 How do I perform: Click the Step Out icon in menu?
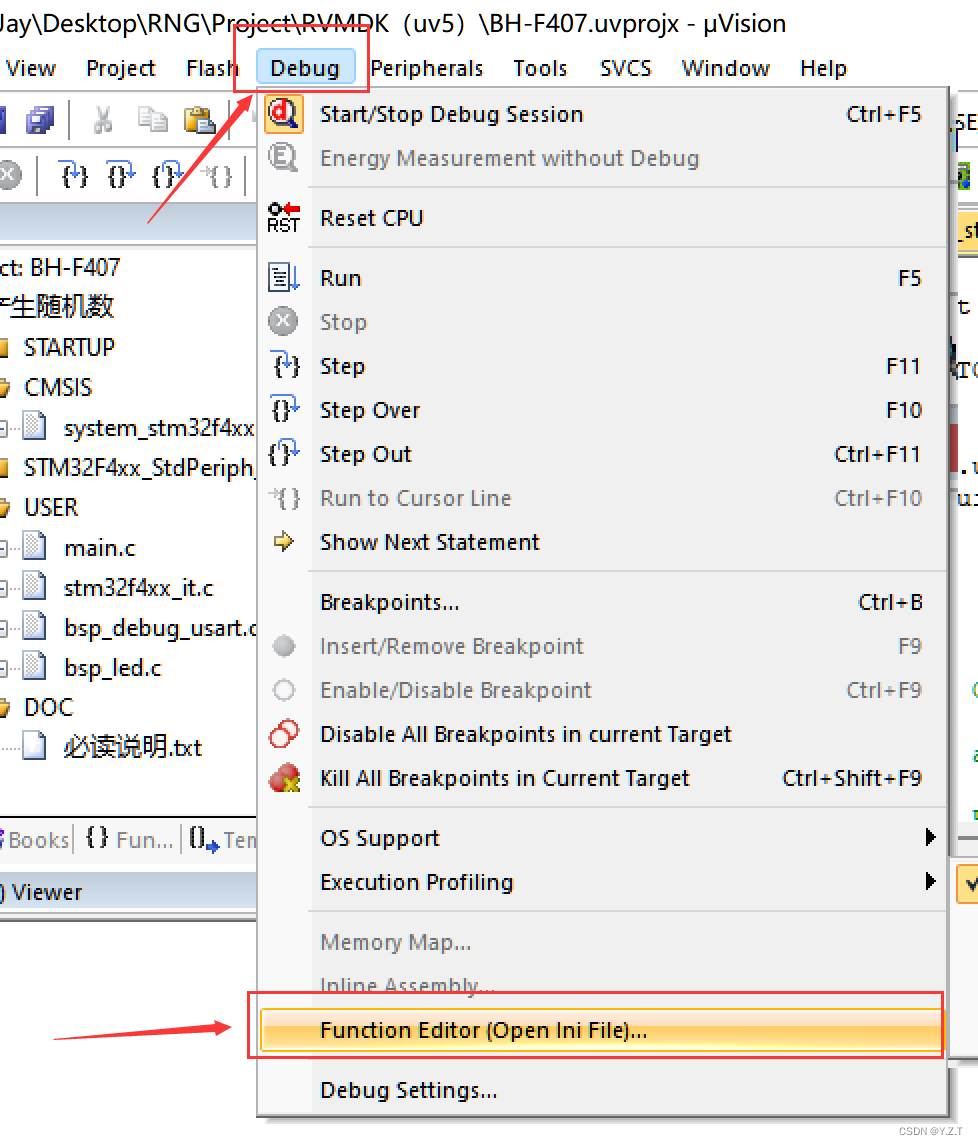point(284,453)
